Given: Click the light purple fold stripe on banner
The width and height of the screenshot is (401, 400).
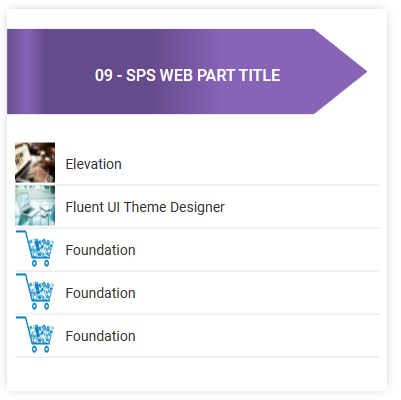Looking at the screenshot, I should point(29,71).
